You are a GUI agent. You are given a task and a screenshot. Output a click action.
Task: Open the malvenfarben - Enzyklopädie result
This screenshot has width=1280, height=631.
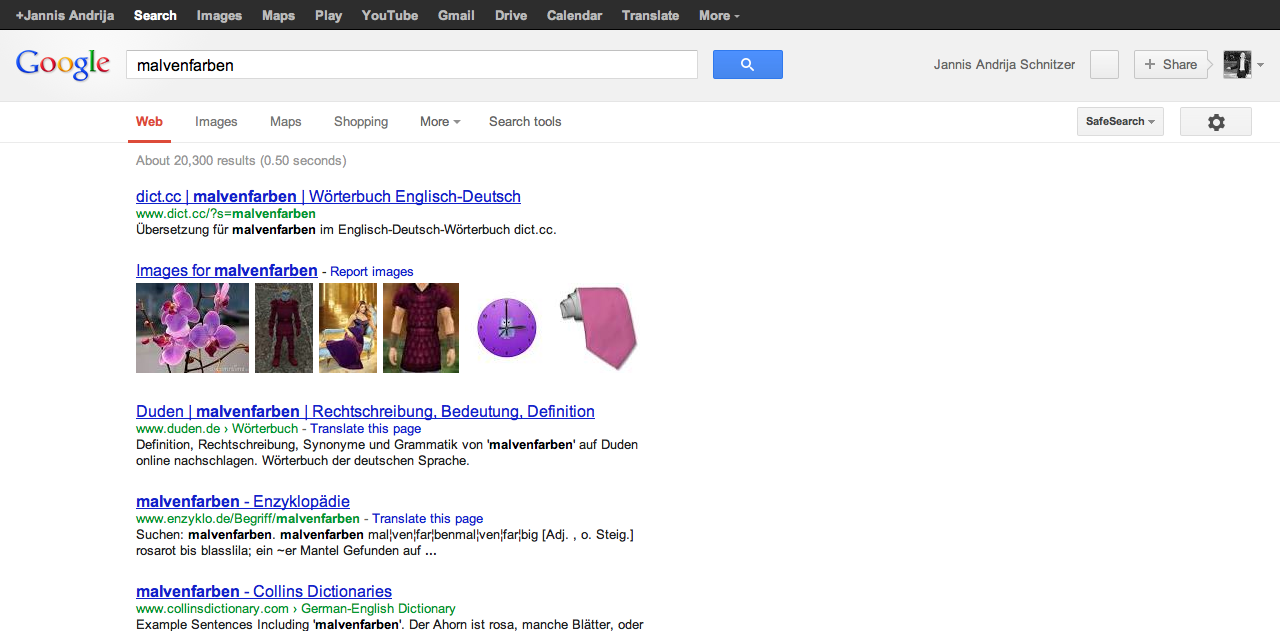pyautogui.click(x=243, y=502)
